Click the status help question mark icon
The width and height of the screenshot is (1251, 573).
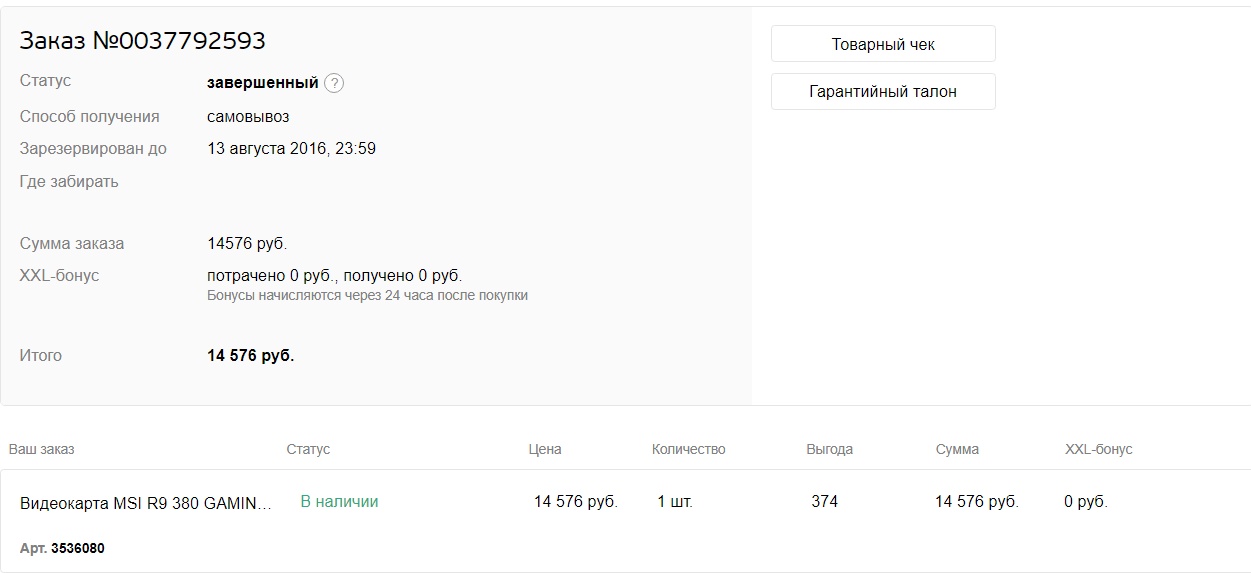click(334, 84)
